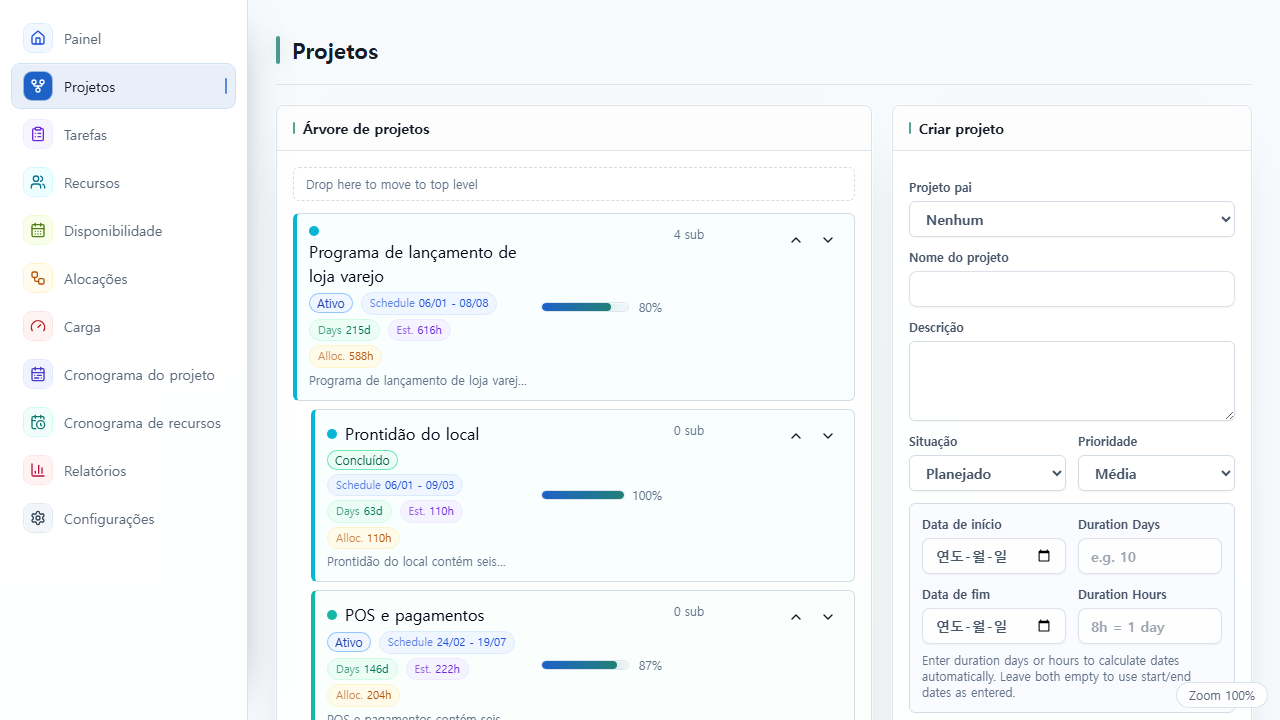Click the Cronograma do projeto icon
The width and height of the screenshot is (1280, 720).
point(38,375)
